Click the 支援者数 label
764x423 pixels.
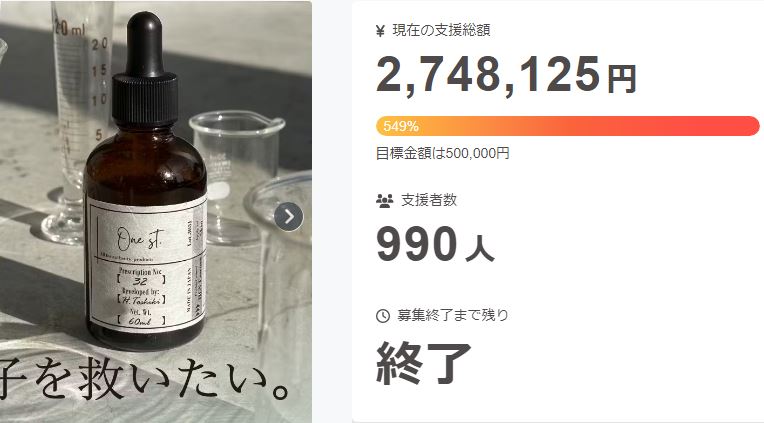[429, 200]
